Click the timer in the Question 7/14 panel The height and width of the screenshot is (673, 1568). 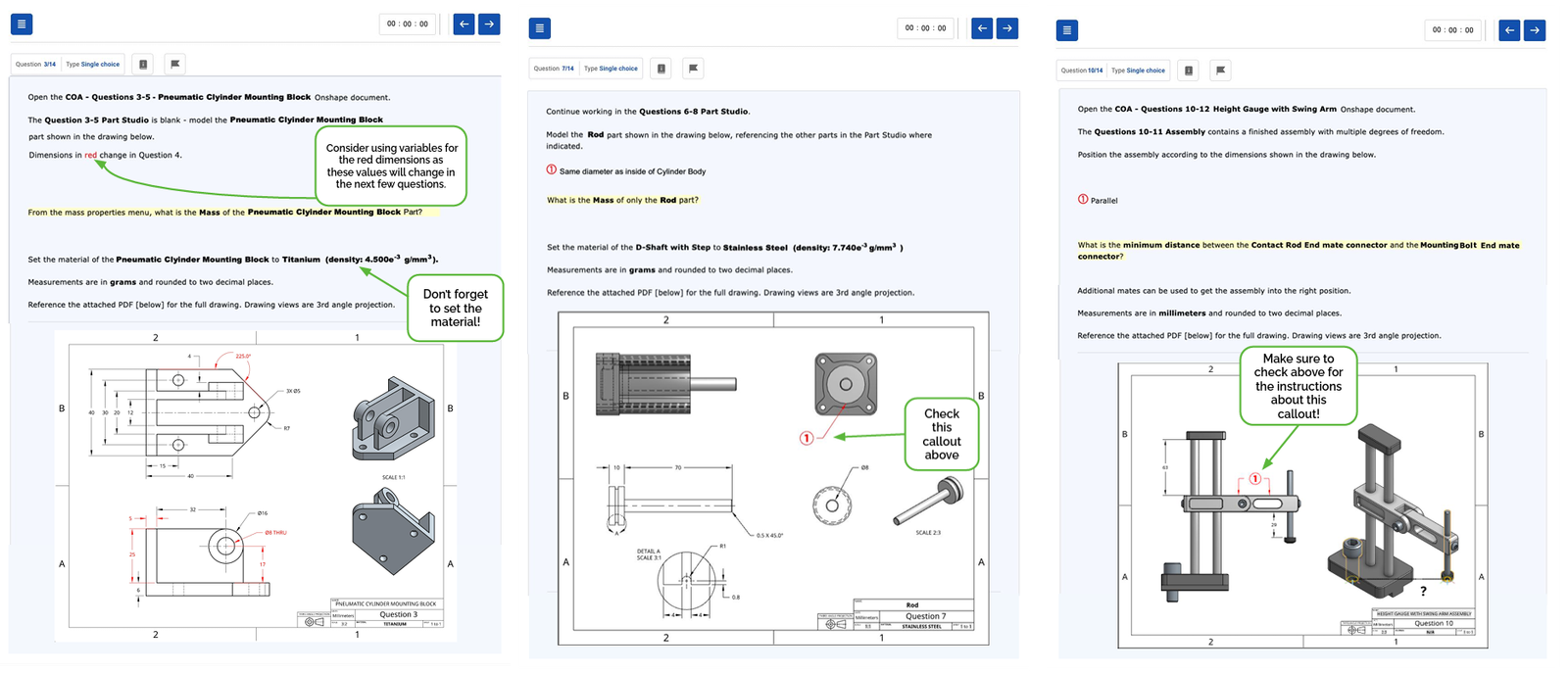(926, 28)
